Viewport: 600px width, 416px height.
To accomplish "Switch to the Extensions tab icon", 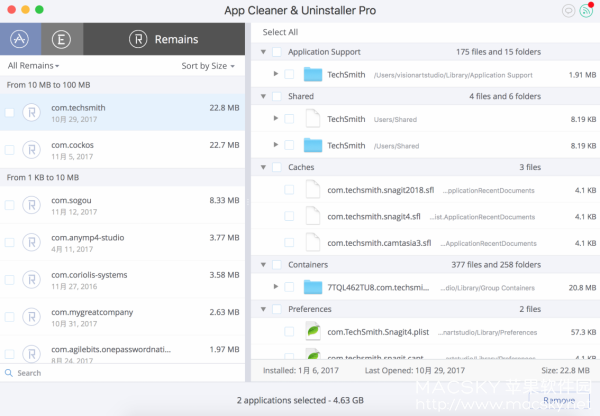I will pyautogui.click(x=61, y=39).
